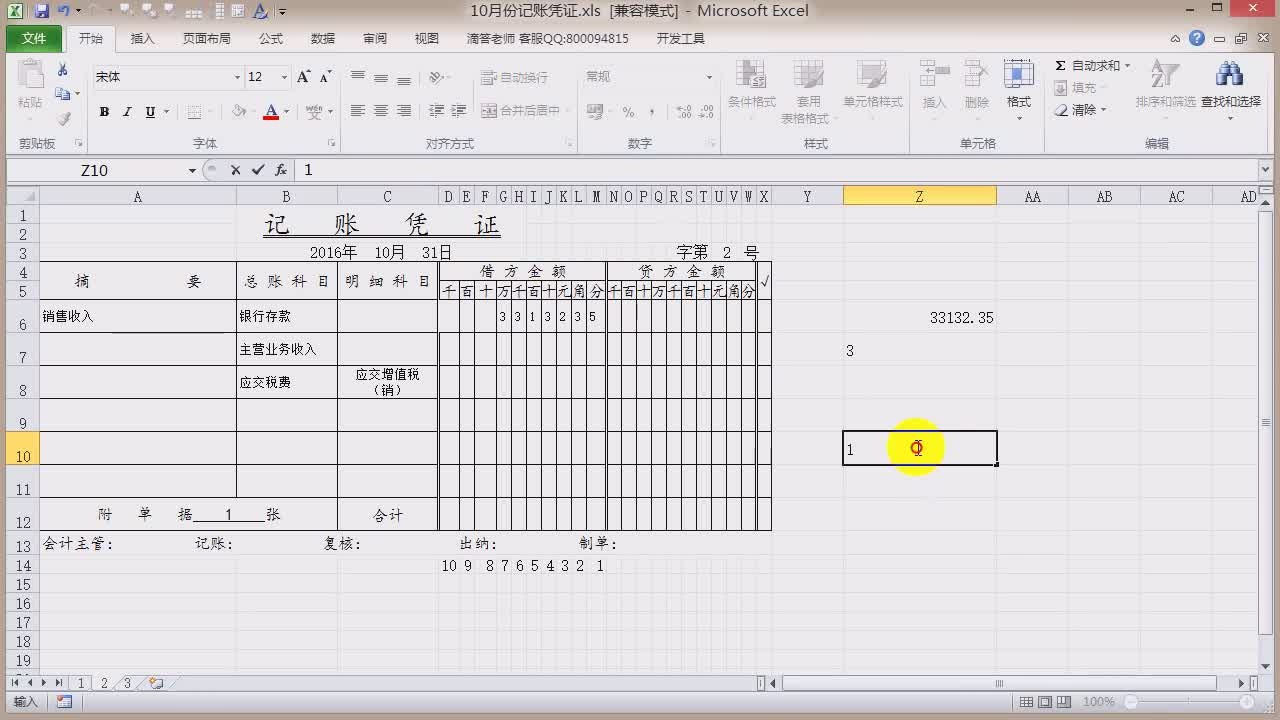1280x720 pixels.
Task: Toggle Italic formatting
Action: [127, 112]
